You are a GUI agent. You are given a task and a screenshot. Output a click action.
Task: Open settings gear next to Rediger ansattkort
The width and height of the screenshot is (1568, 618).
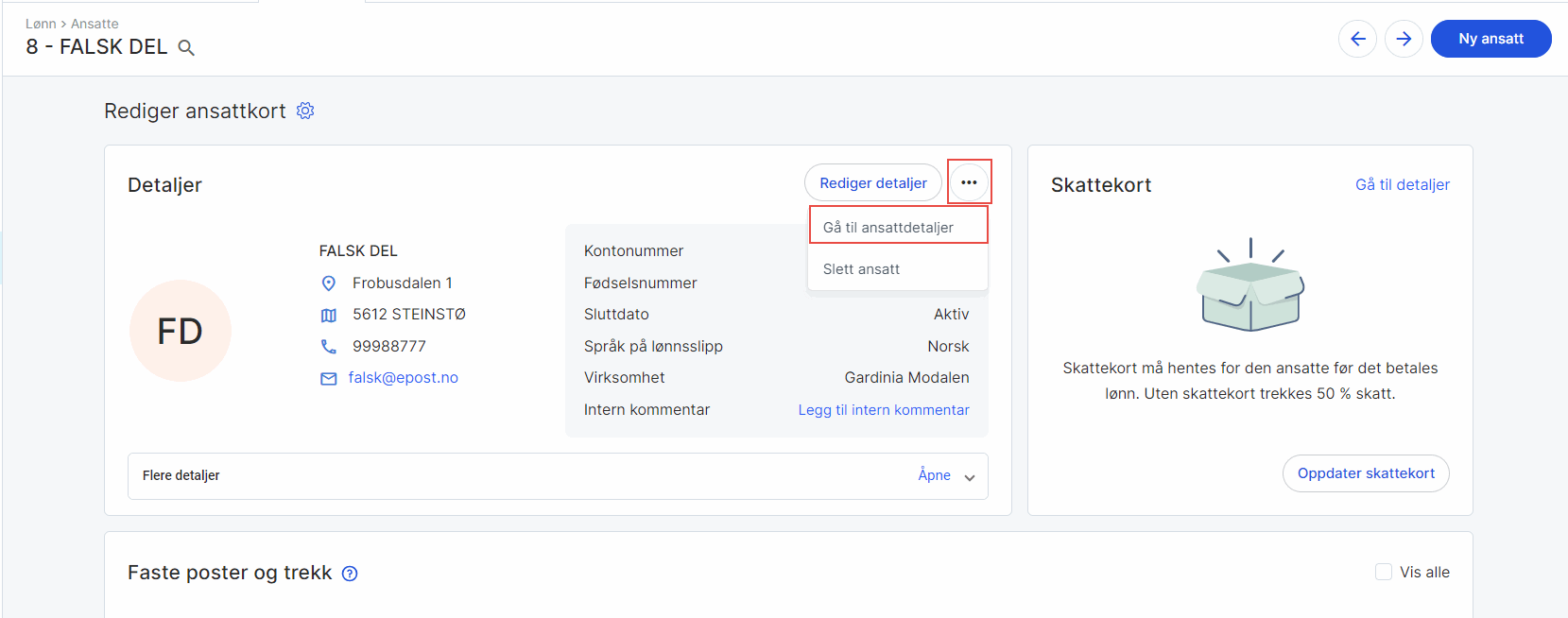tap(305, 112)
